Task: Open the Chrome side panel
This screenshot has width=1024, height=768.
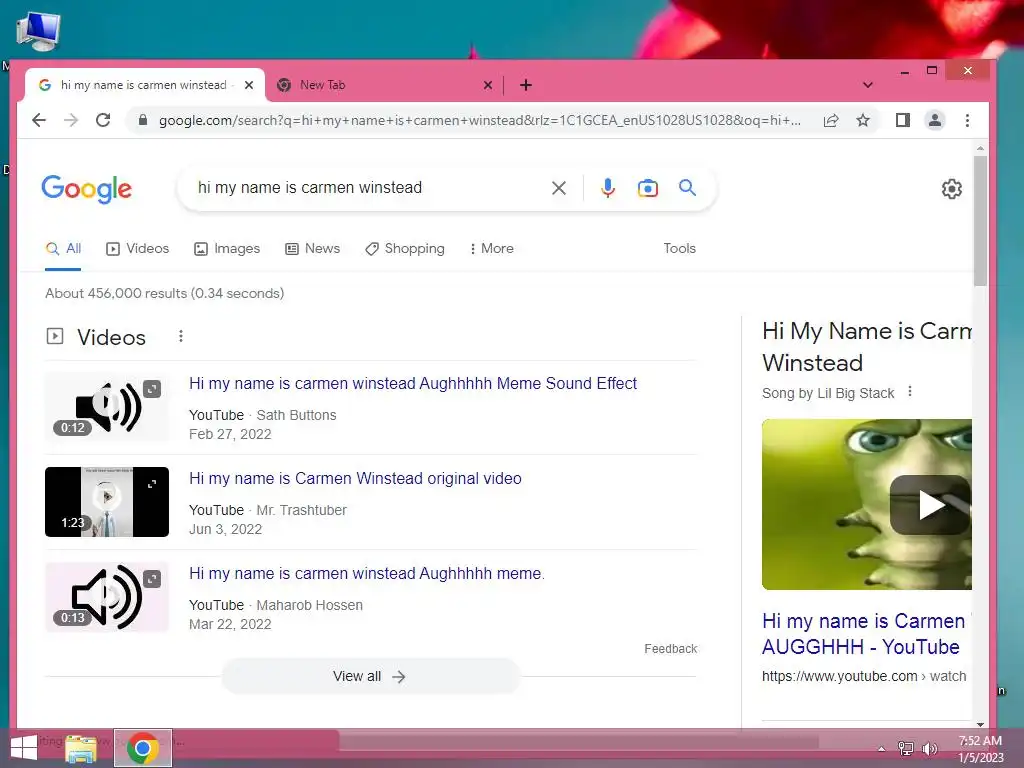Action: 903,120
